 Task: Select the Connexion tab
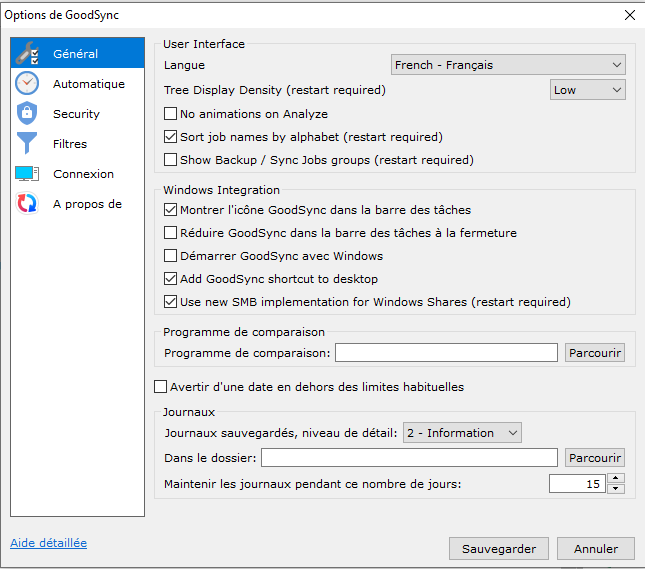pyautogui.click(x=77, y=174)
